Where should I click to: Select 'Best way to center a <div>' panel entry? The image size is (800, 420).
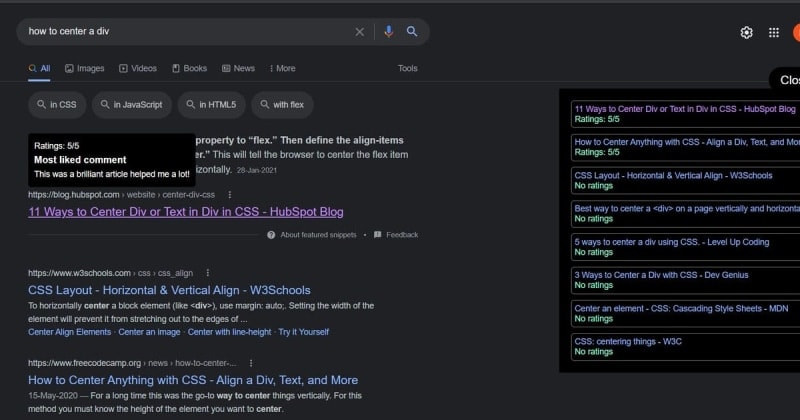(685, 213)
